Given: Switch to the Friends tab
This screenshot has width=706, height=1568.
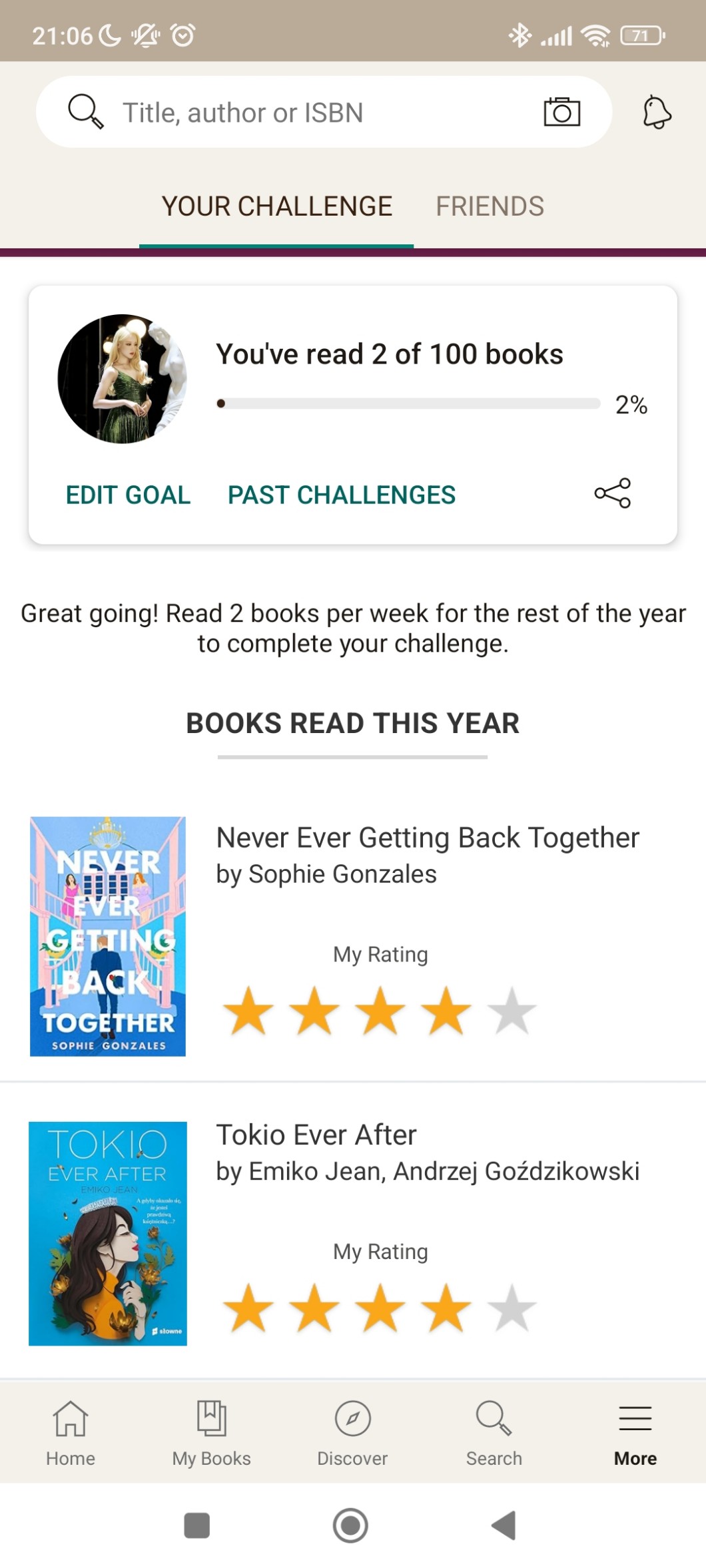Looking at the screenshot, I should point(490,206).
